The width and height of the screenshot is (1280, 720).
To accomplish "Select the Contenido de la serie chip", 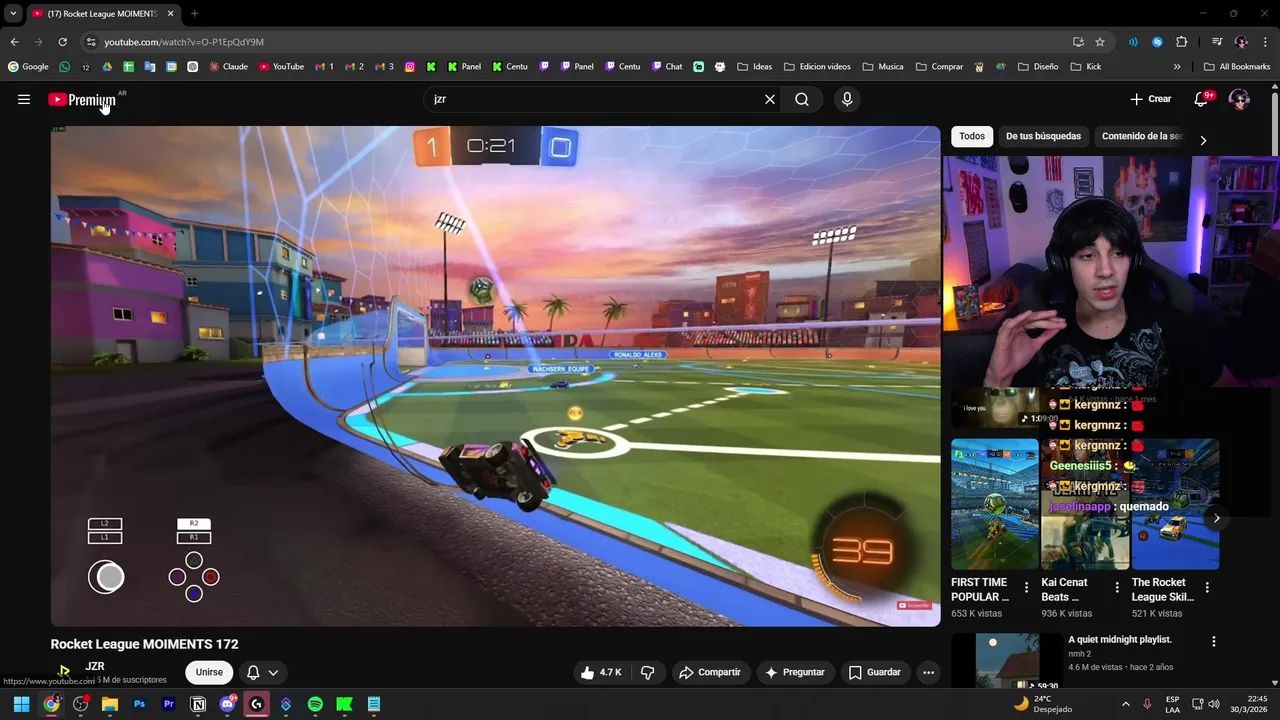I will (1140, 136).
